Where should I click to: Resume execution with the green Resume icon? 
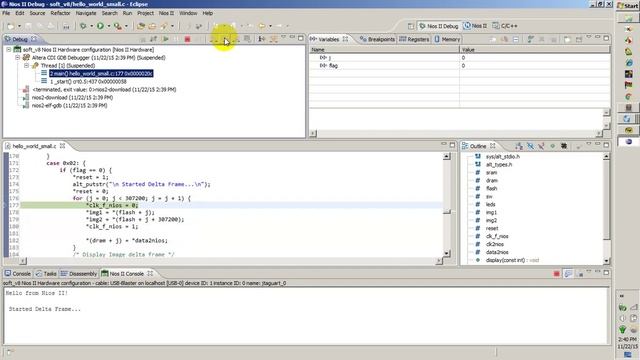[165, 39]
